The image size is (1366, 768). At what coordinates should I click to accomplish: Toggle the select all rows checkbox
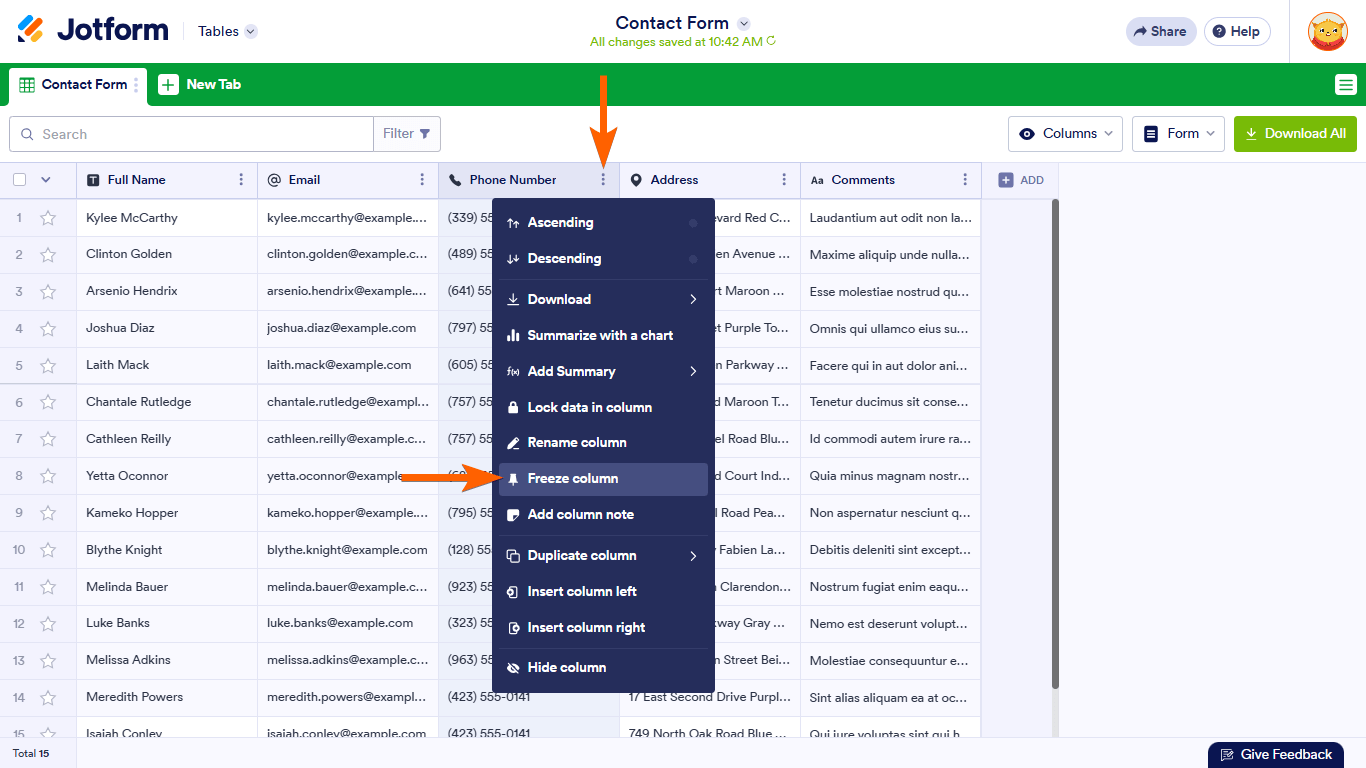tap(20, 180)
